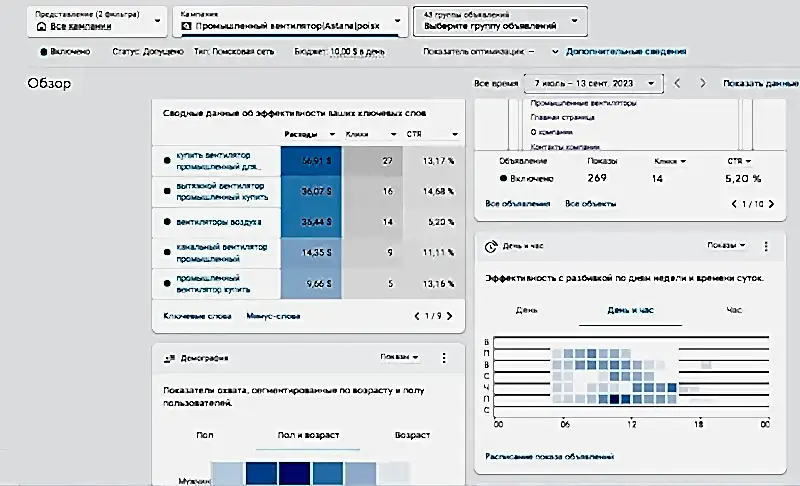Open Ключевые слова link
Image resolution: width=800 pixels, height=486 pixels.
pyautogui.click(x=197, y=316)
